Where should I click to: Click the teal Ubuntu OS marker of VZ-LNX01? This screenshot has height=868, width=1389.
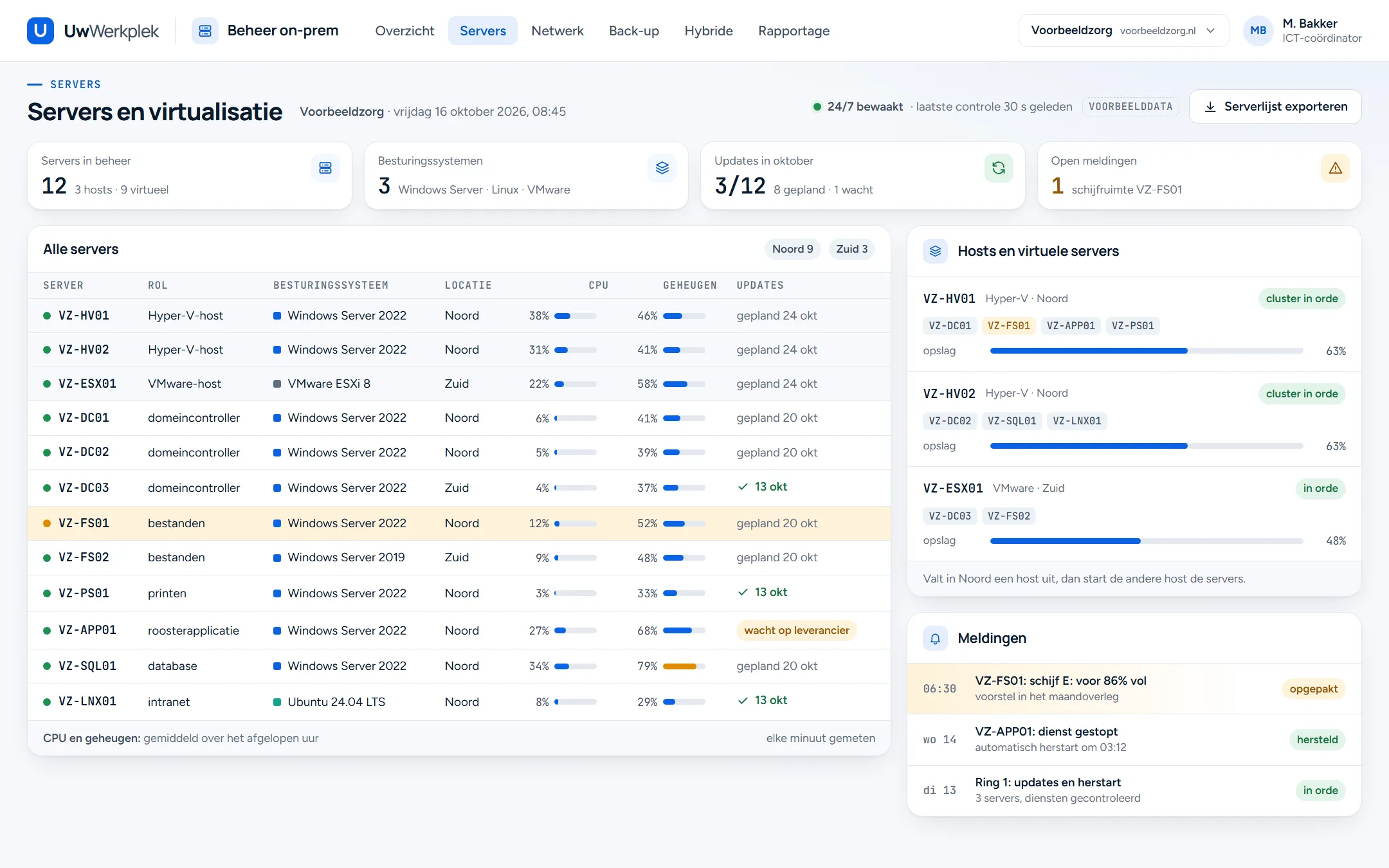tap(277, 701)
